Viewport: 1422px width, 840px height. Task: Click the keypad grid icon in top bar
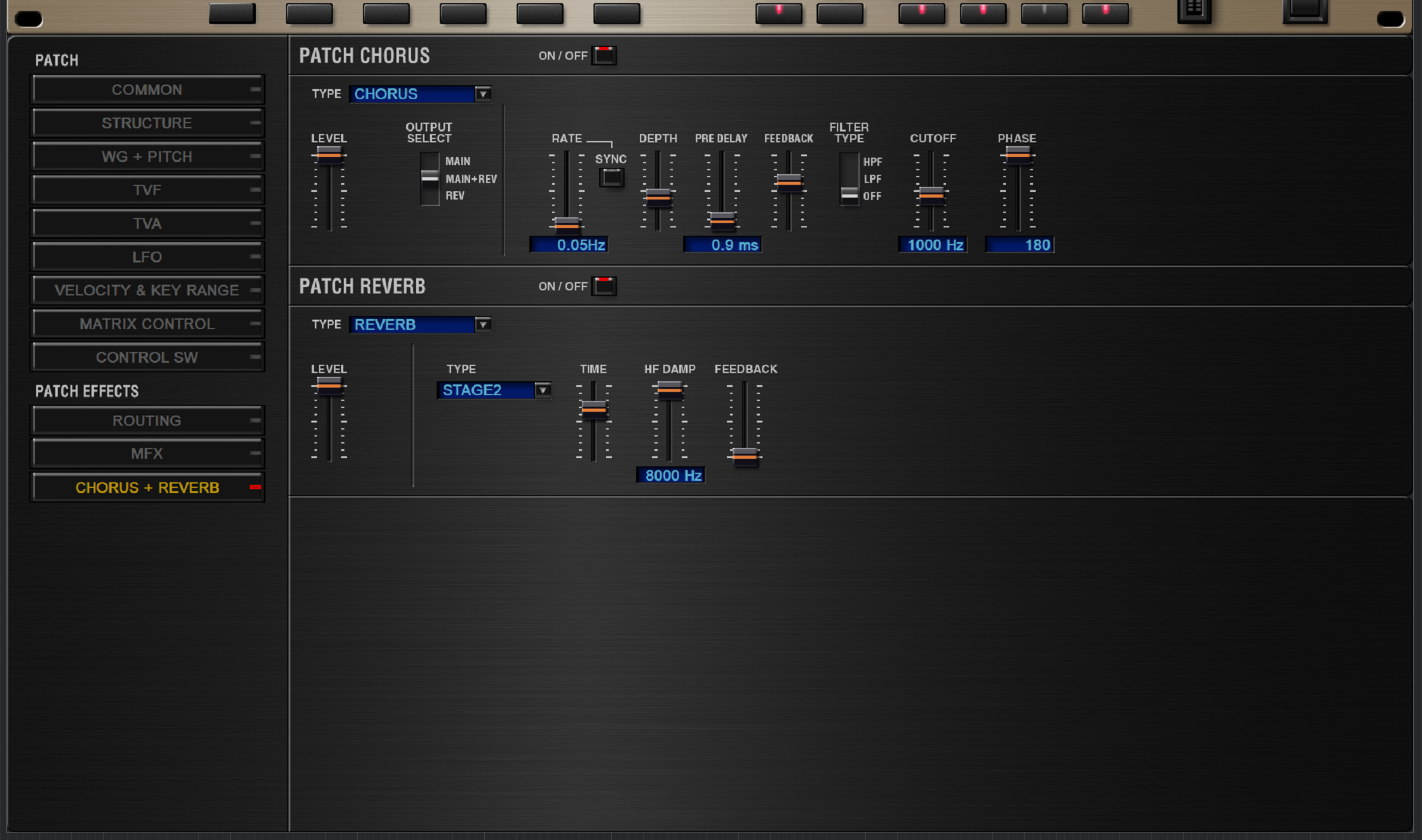1194,10
